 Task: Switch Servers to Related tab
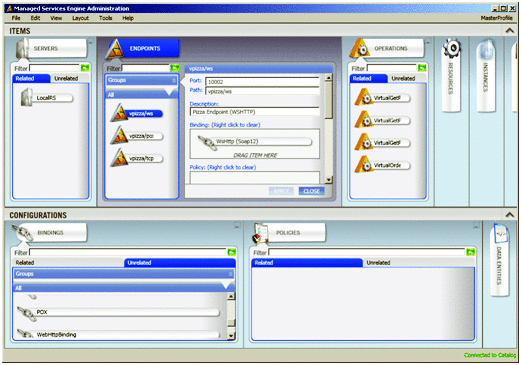[x=31, y=78]
